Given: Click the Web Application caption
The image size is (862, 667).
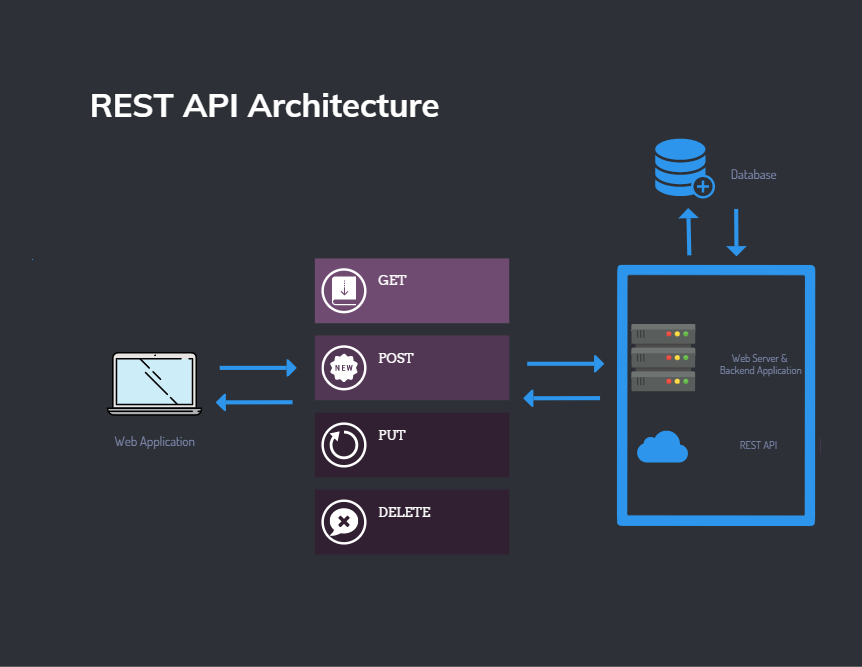Looking at the screenshot, I should coord(154,442).
